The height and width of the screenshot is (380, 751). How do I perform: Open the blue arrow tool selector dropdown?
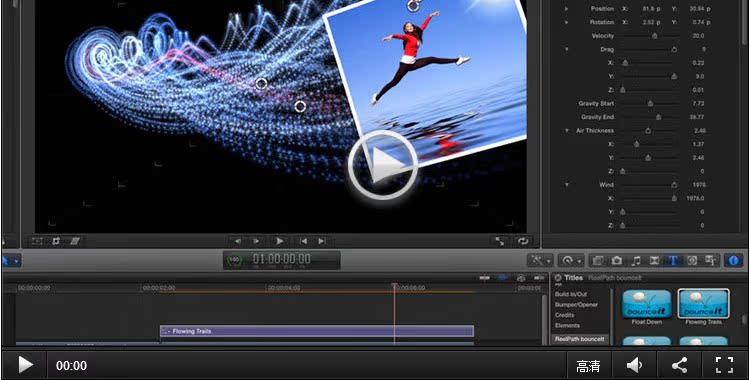(11, 261)
